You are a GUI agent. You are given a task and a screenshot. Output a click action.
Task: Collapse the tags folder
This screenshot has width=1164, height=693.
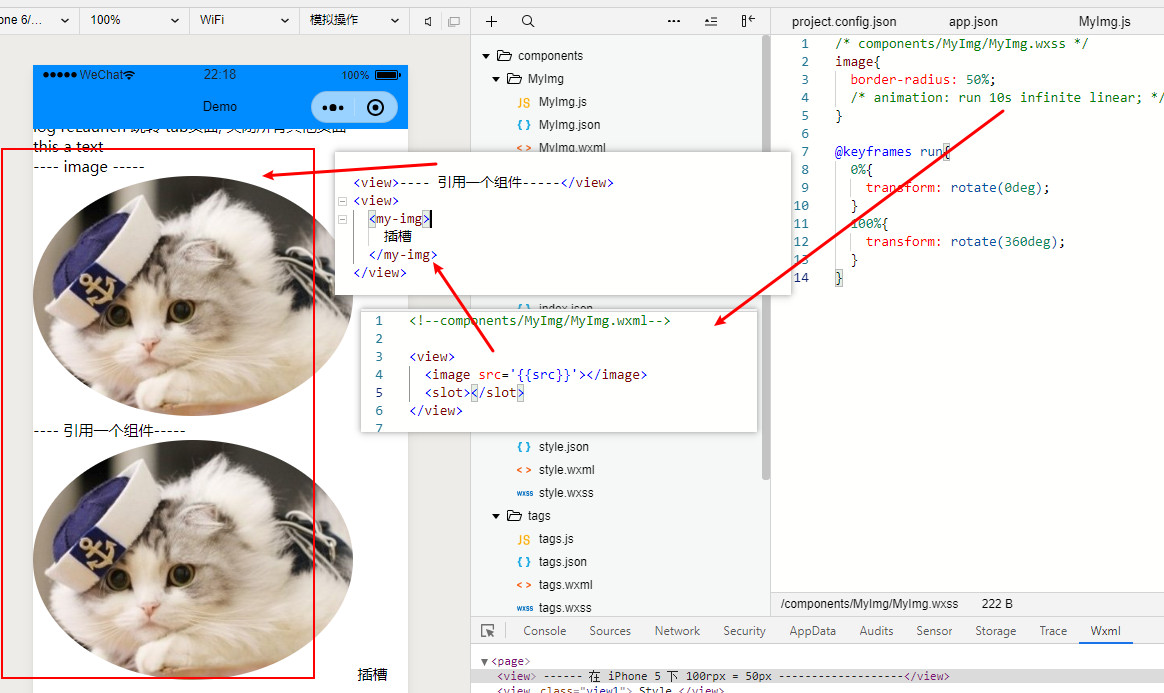pyautogui.click(x=496, y=516)
